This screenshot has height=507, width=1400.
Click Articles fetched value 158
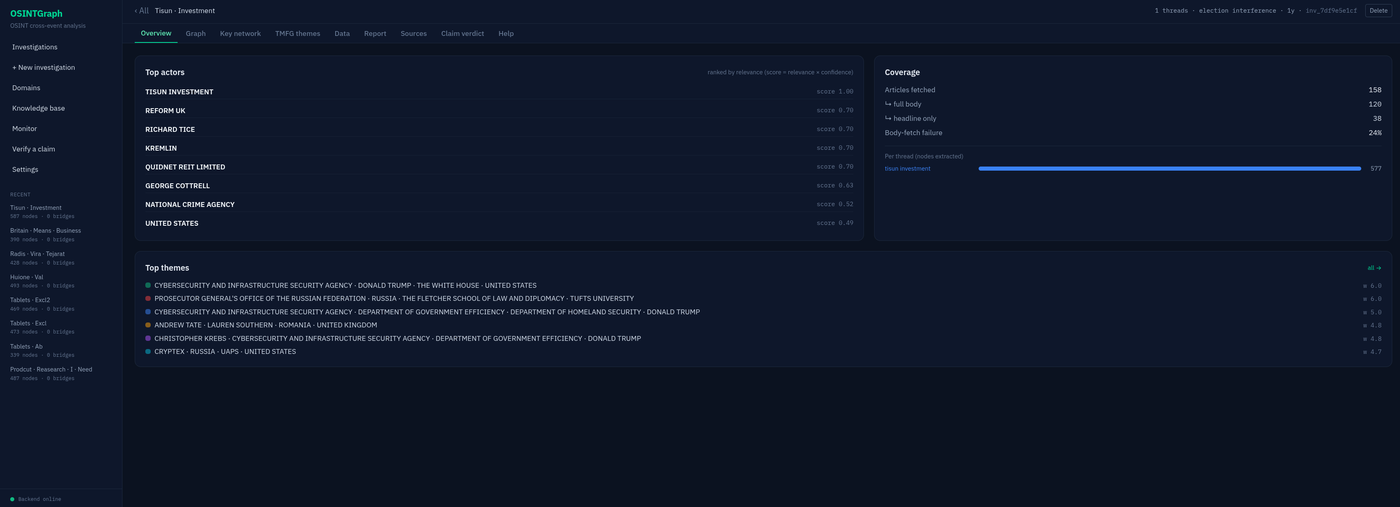1375,90
